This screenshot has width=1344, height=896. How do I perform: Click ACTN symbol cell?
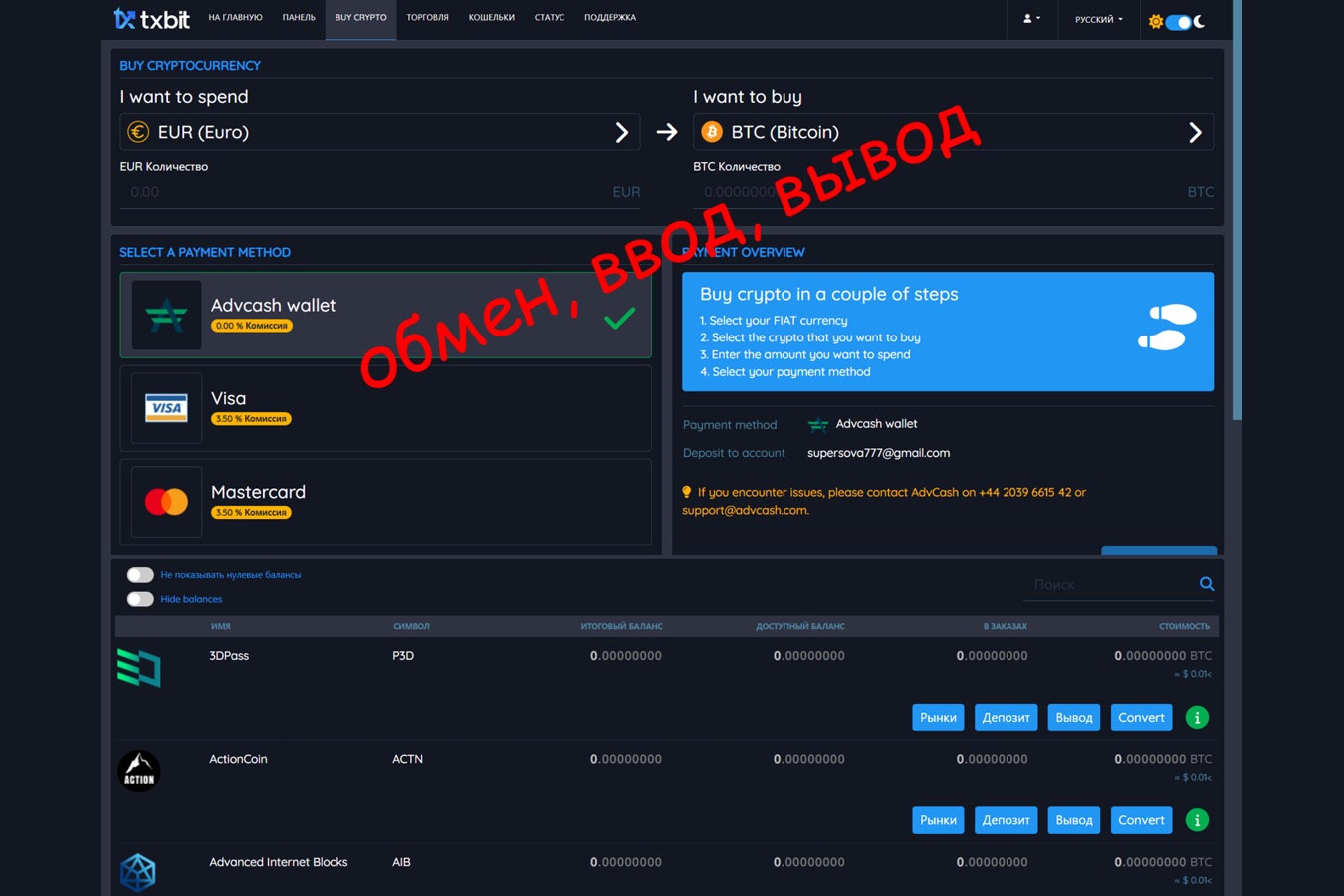tap(407, 759)
